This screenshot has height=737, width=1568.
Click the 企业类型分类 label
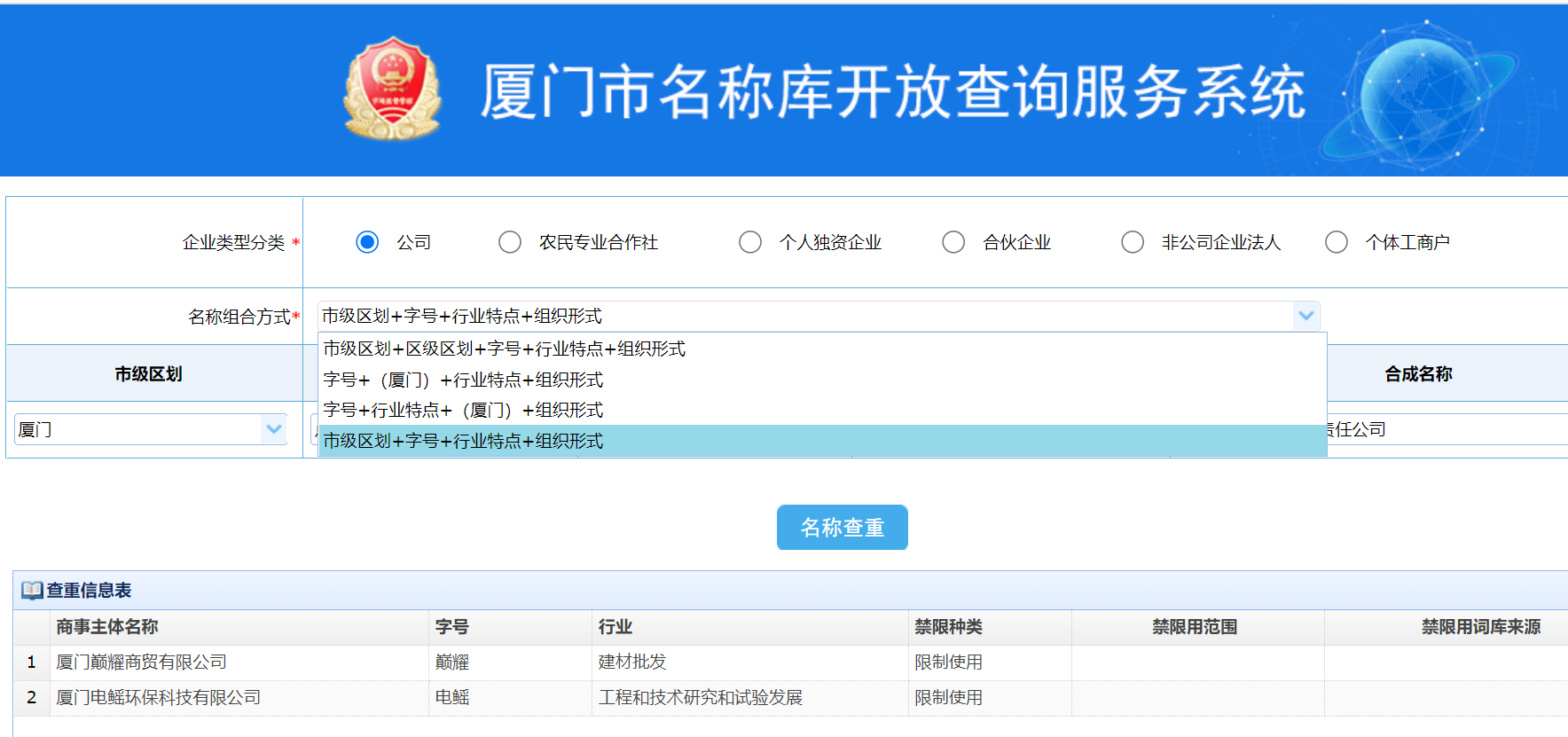[234, 242]
